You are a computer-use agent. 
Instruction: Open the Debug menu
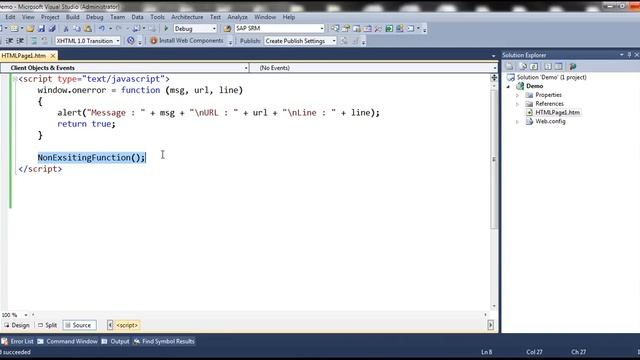(94, 17)
